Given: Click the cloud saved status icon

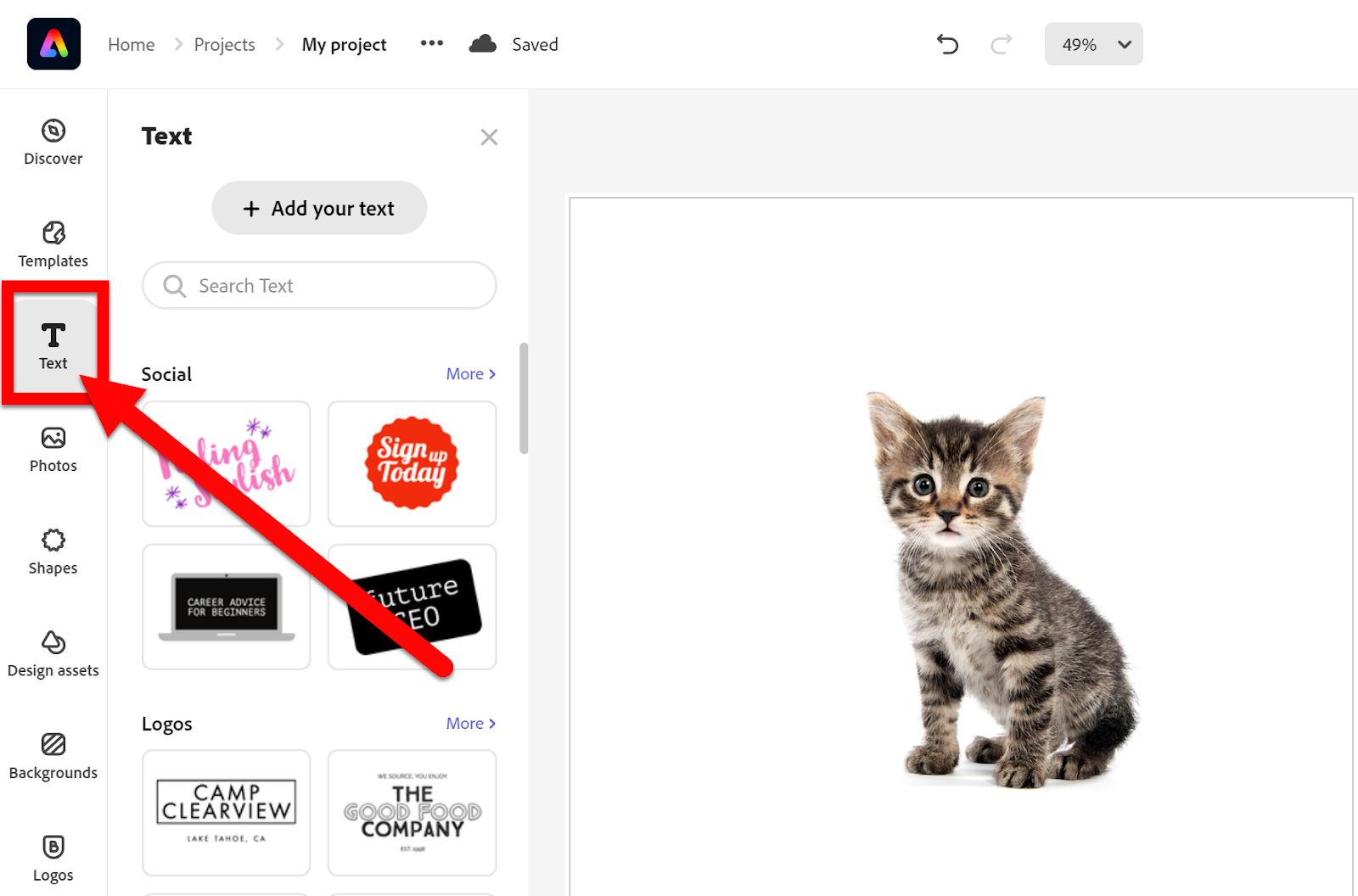Looking at the screenshot, I should pyautogui.click(x=483, y=44).
